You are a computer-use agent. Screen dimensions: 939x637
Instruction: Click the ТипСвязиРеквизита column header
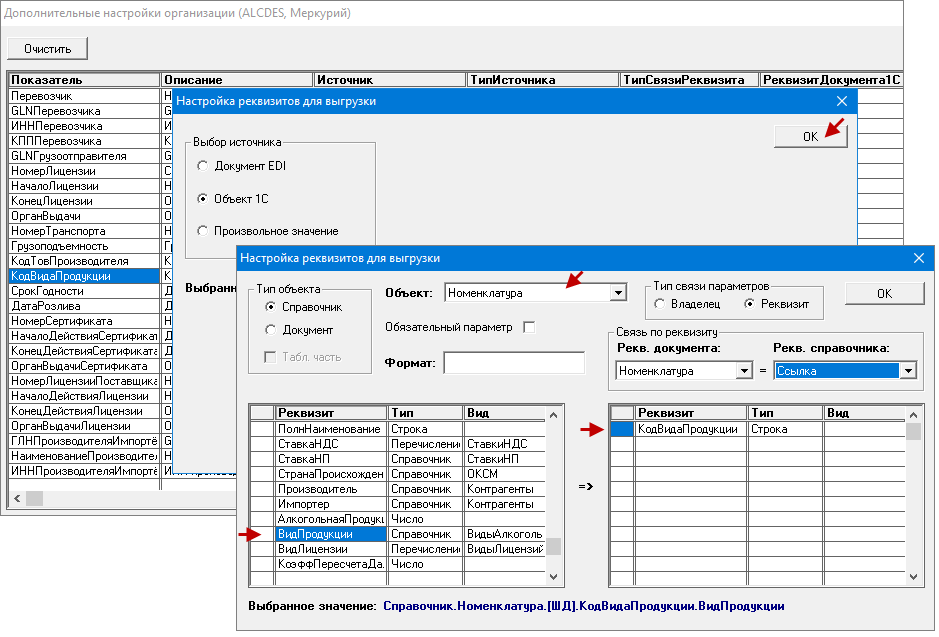[x=689, y=80]
